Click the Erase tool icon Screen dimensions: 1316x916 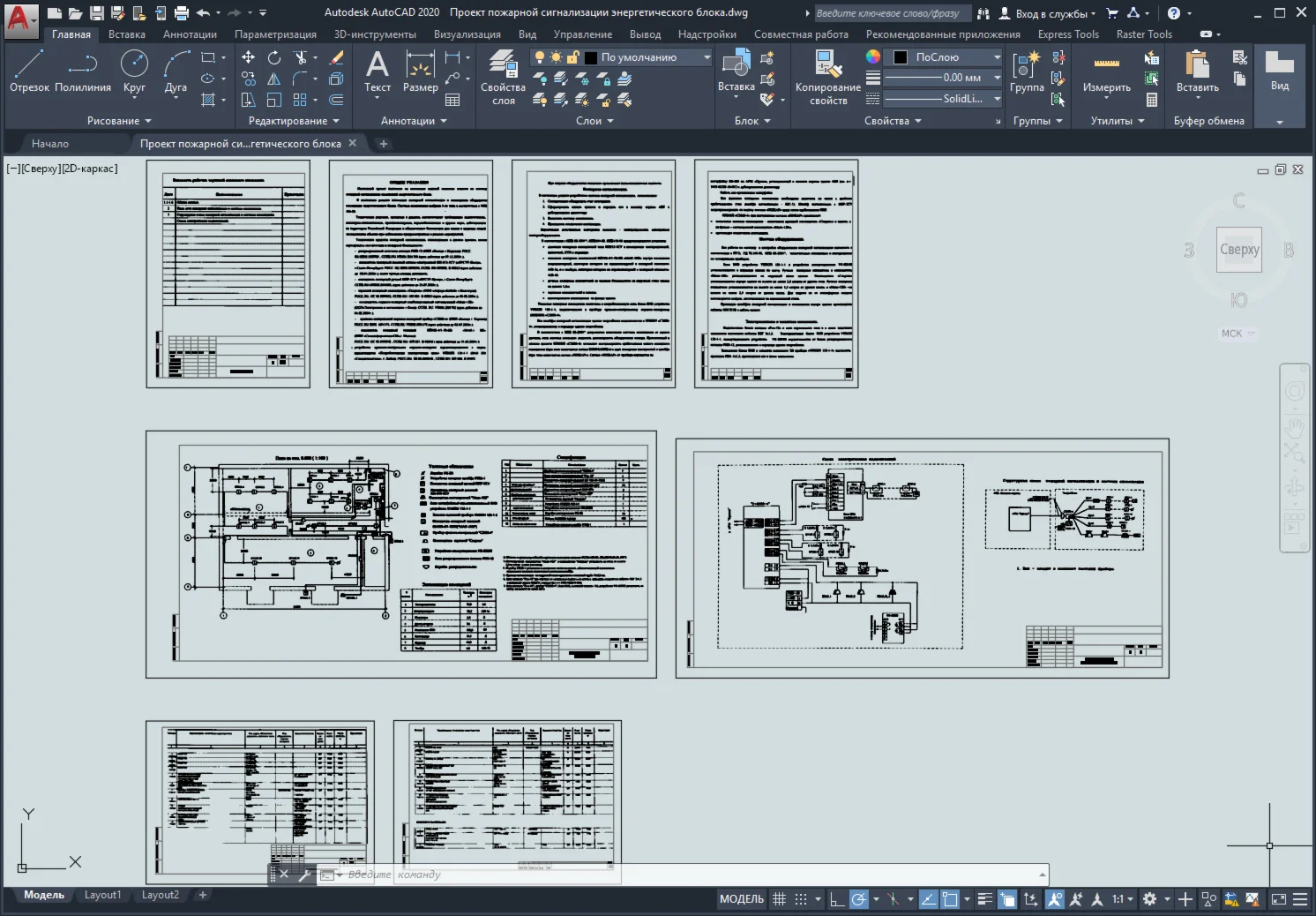(336, 57)
